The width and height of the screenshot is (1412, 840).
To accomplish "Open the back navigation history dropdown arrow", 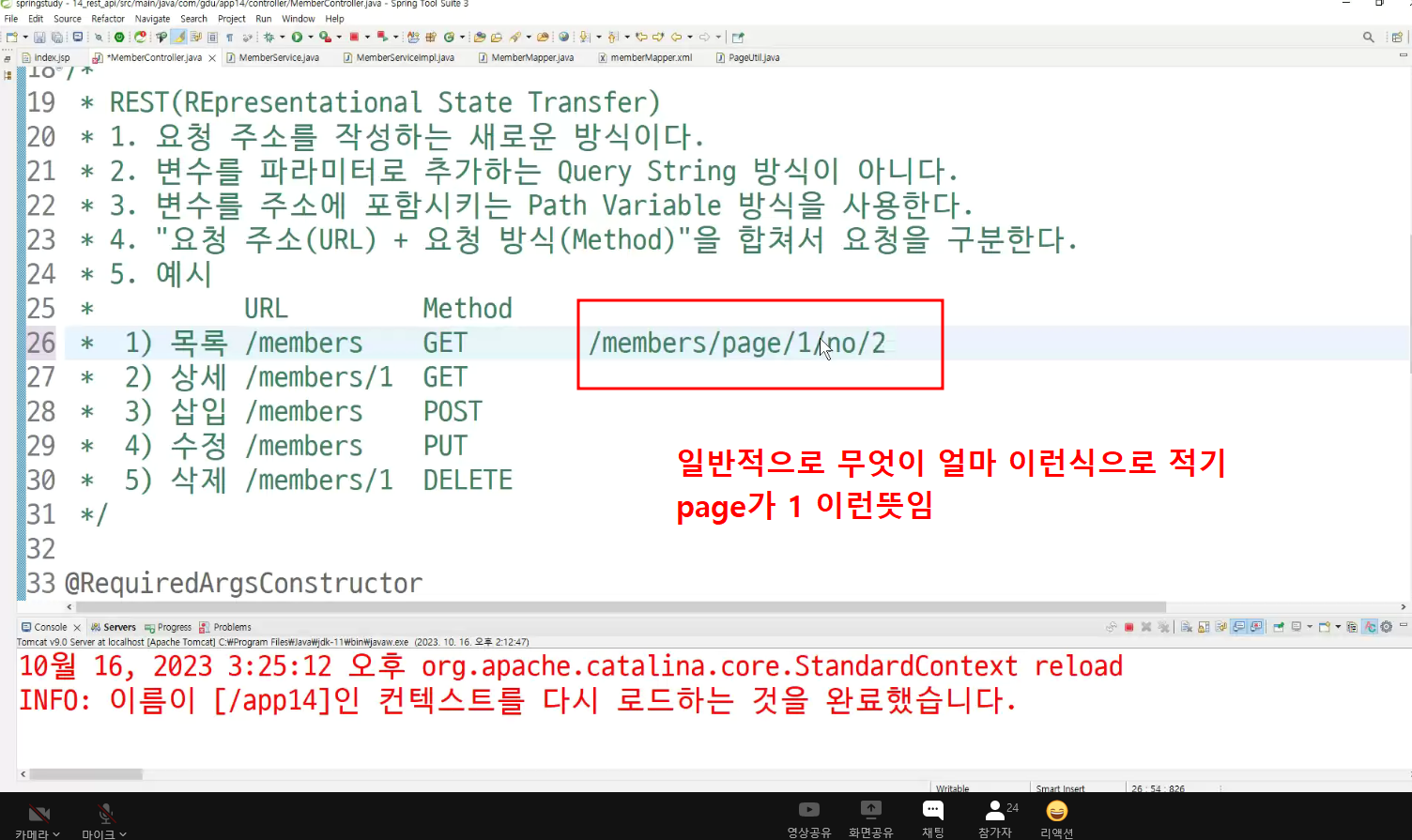I will point(690,38).
